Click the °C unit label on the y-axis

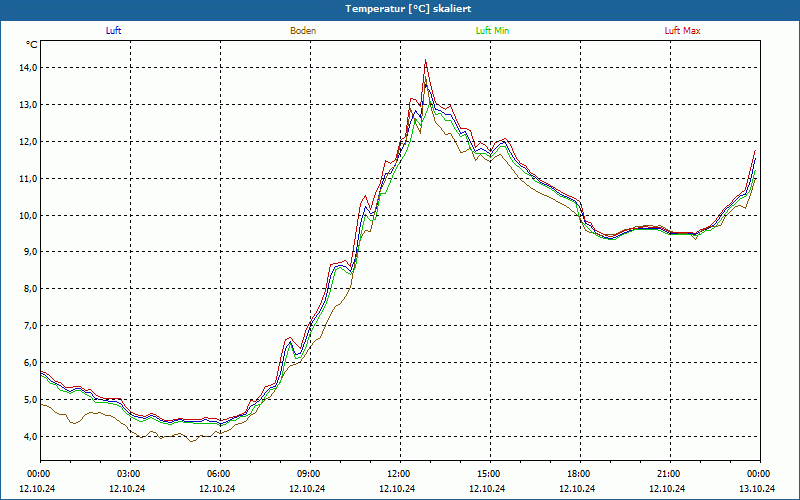[x=32, y=45]
